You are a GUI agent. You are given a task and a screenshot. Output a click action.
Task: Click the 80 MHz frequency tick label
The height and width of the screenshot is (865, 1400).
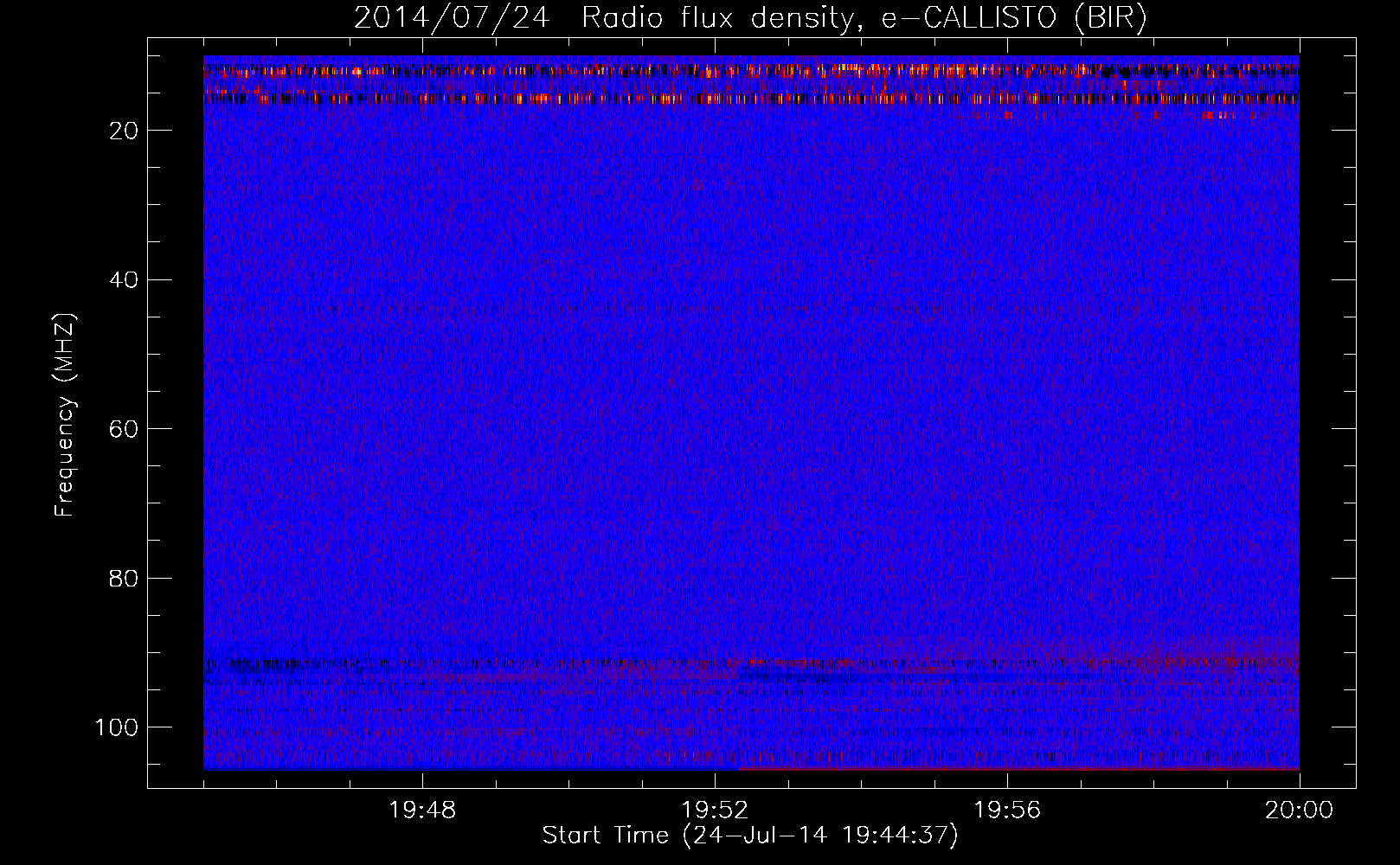point(124,578)
